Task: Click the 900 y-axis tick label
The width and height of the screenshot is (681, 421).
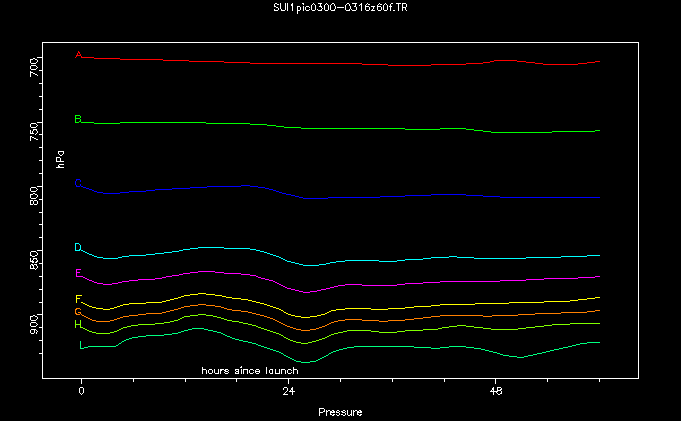Action: coord(61,325)
